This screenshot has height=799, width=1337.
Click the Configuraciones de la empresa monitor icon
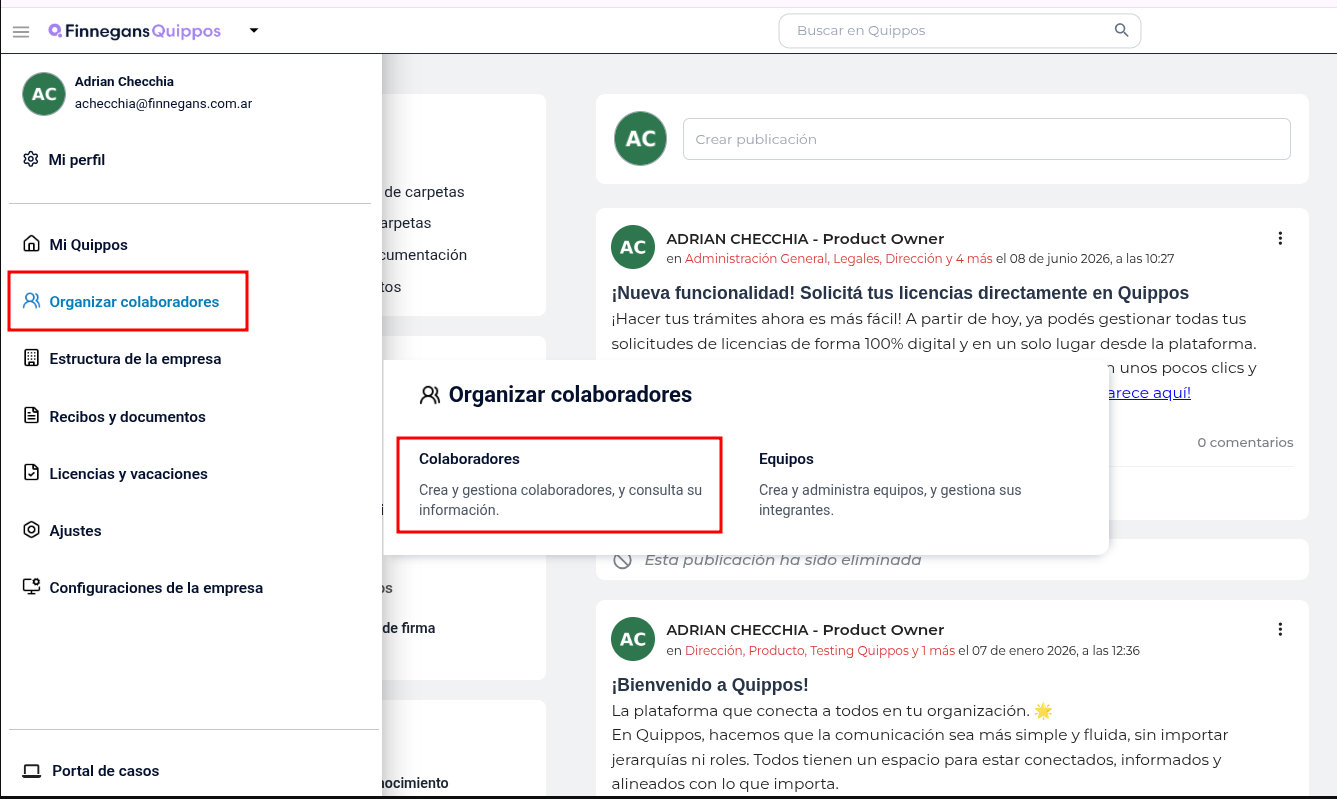click(x=31, y=587)
